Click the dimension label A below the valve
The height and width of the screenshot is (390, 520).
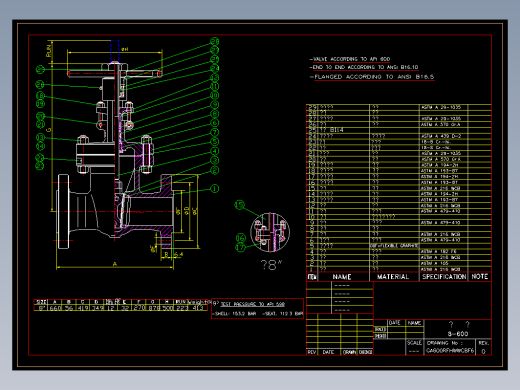pos(115,264)
